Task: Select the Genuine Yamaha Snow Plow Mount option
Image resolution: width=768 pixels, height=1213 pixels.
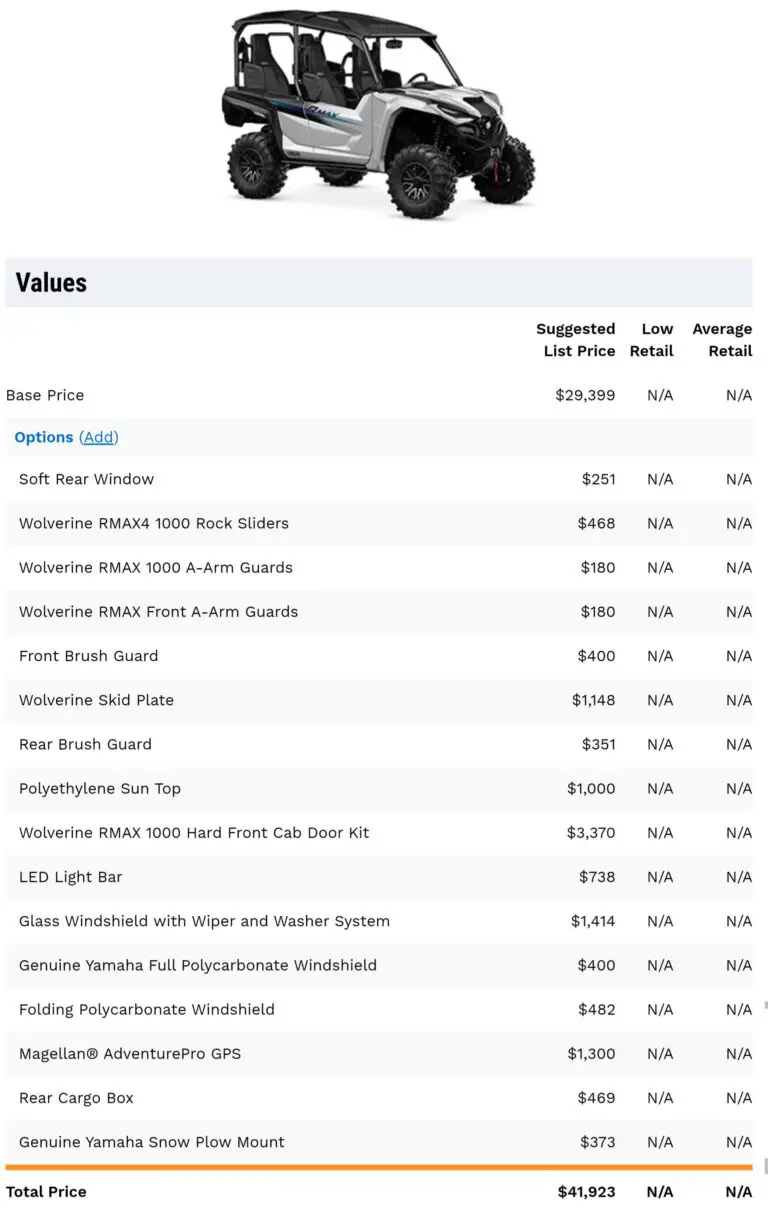Action: pos(152,1142)
